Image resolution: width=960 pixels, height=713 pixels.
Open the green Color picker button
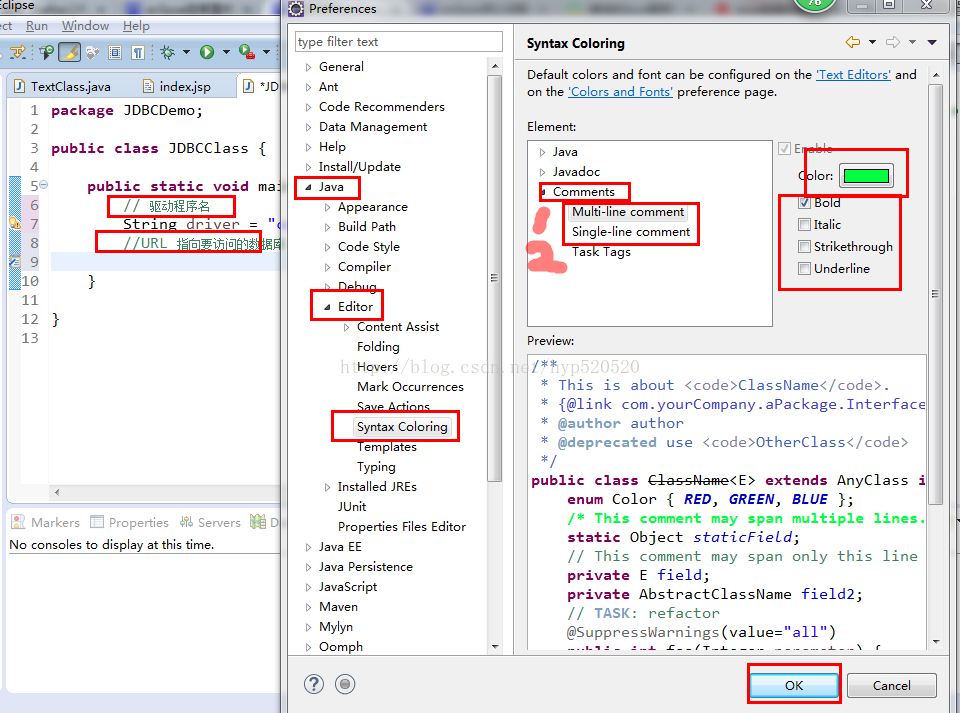coord(866,176)
